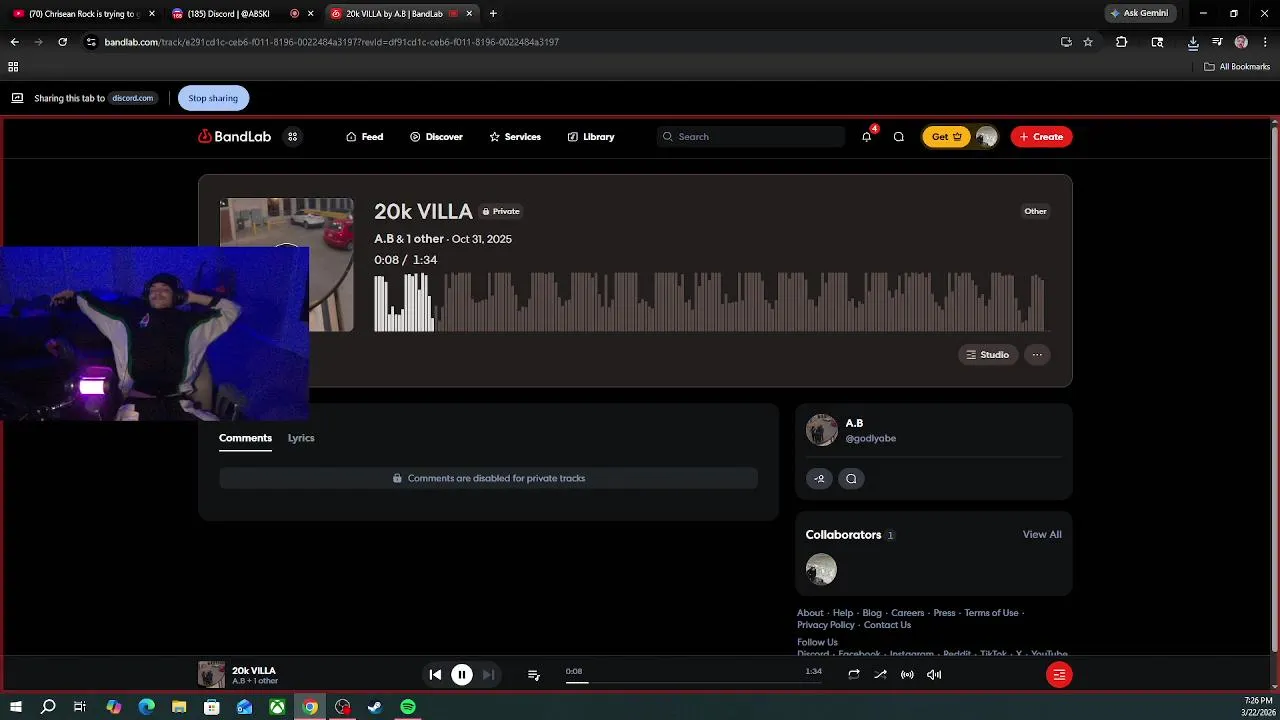
Task: Reload the page
Action: 63,42
